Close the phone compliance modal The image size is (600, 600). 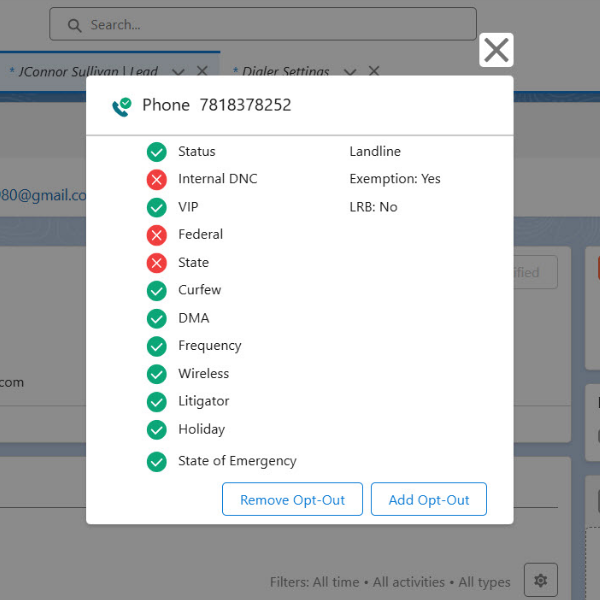pyautogui.click(x=496, y=50)
